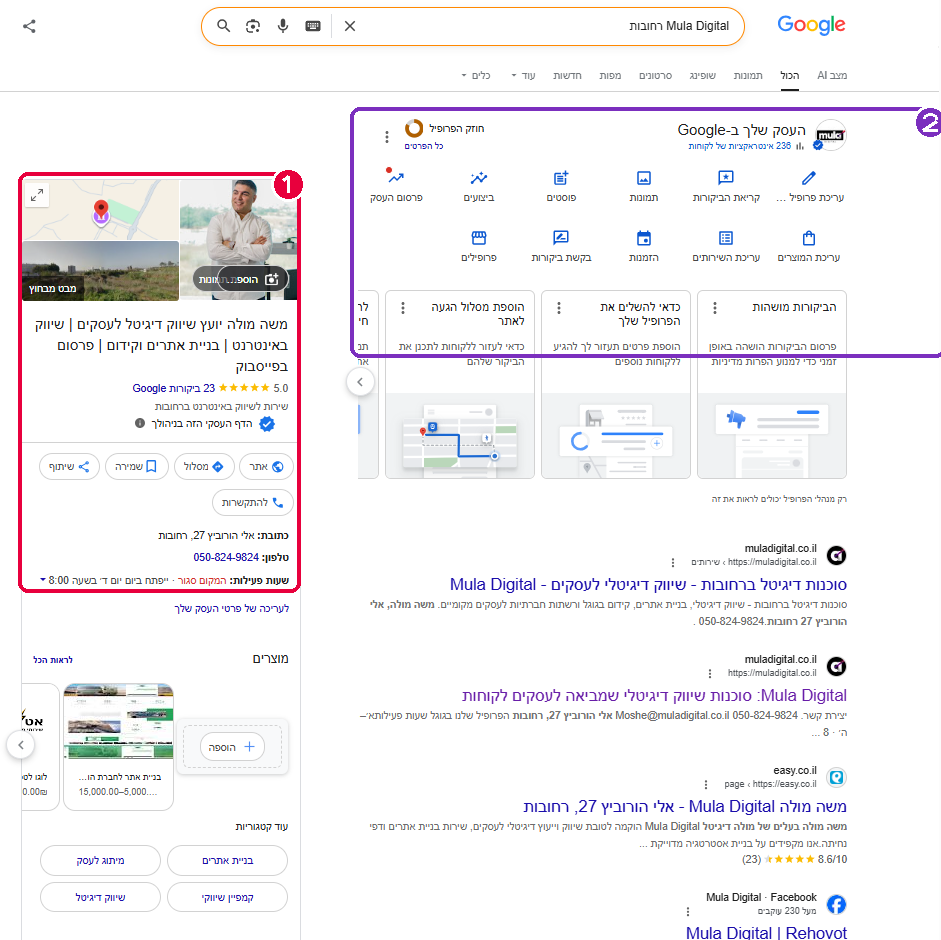Open the 23 ביקורות Google reviews link
941x940 pixels.
coord(173,388)
